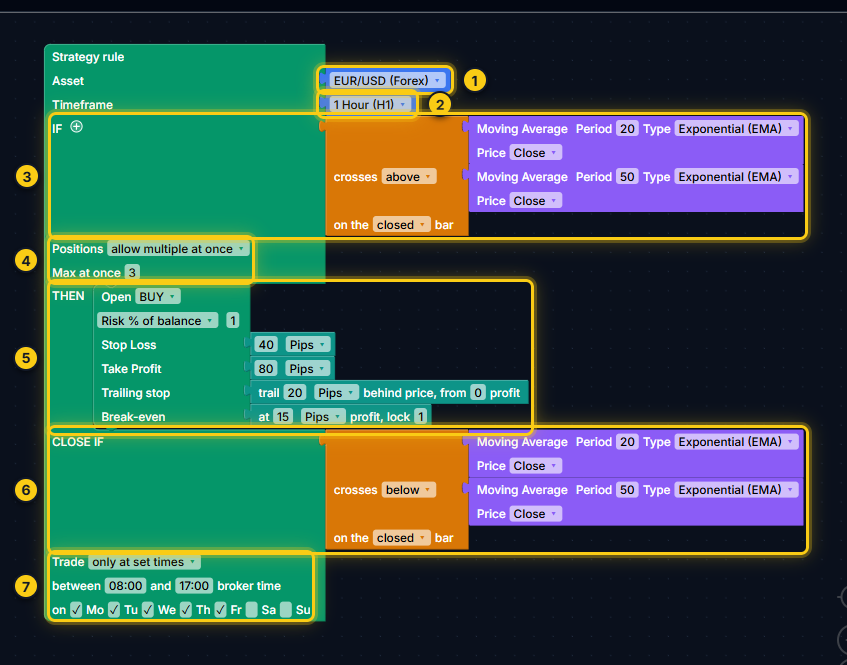This screenshot has width=847, height=665.
Task: Open Price Close dropdown of IF Period 50 average
Action: pos(535,201)
